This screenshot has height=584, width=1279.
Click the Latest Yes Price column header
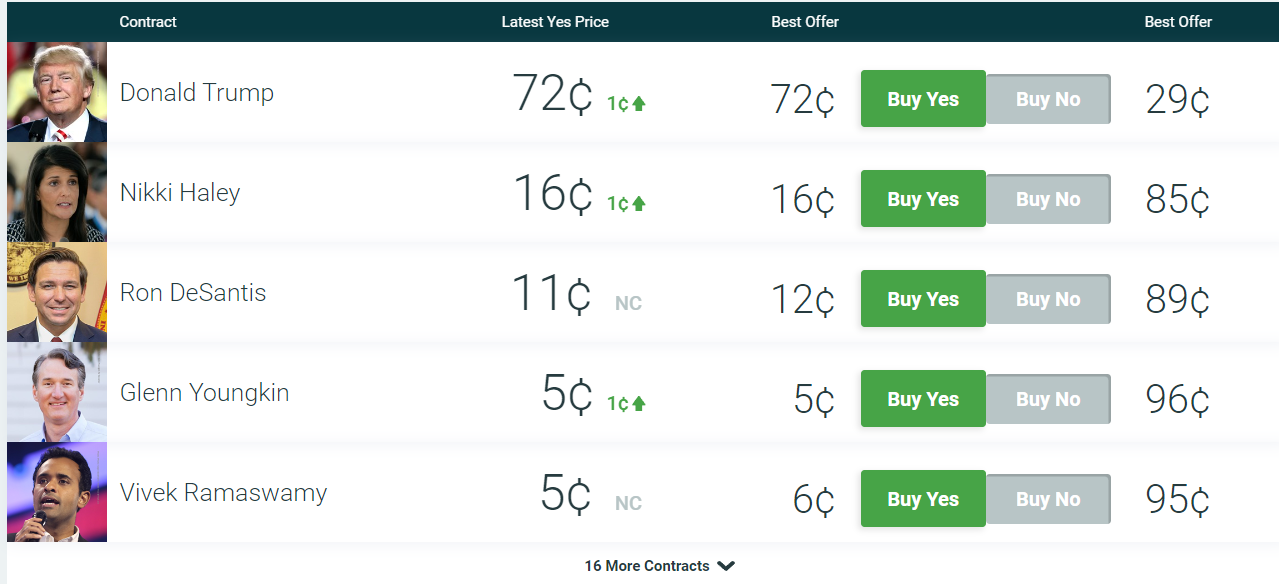pyautogui.click(x=555, y=22)
